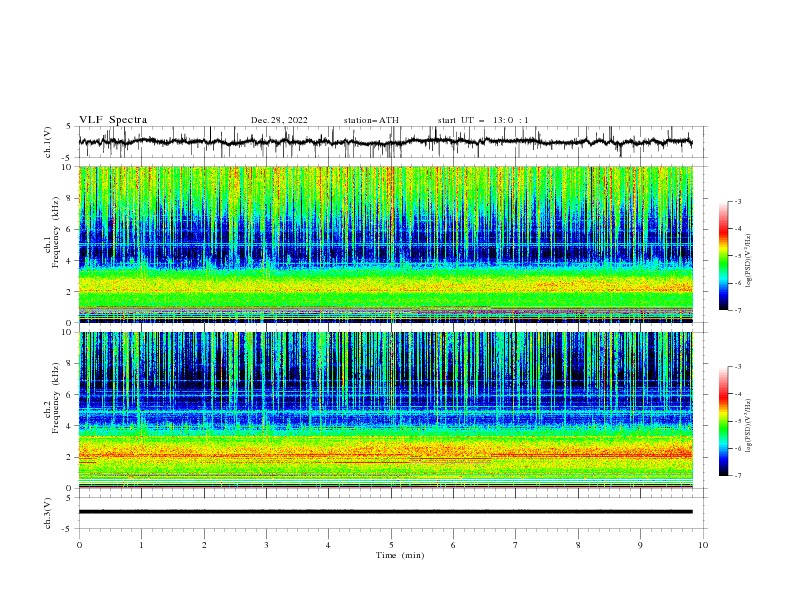Click inside the ch.2 frequency spectrogram
Image resolution: width=792 pixels, height=612 pixels.
coord(385,410)
